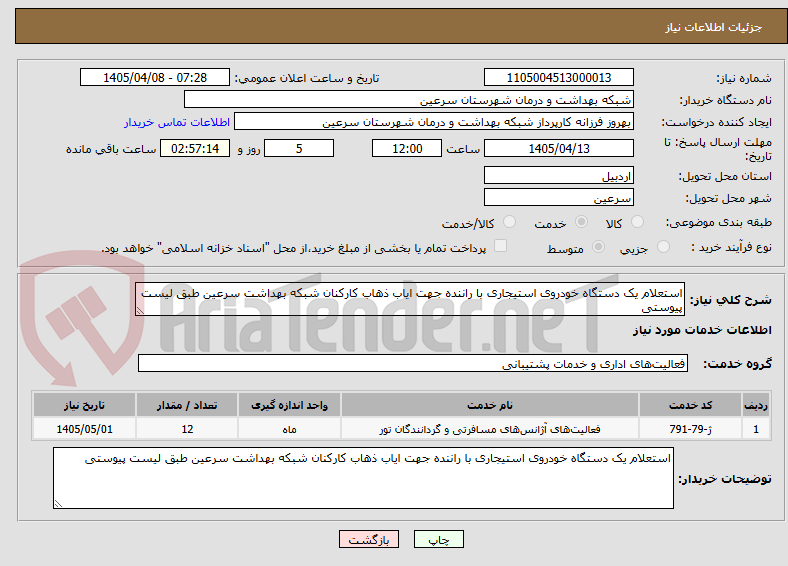Click the نام خدمت column header
Viewport: 788px width, 566px height.
490,405
